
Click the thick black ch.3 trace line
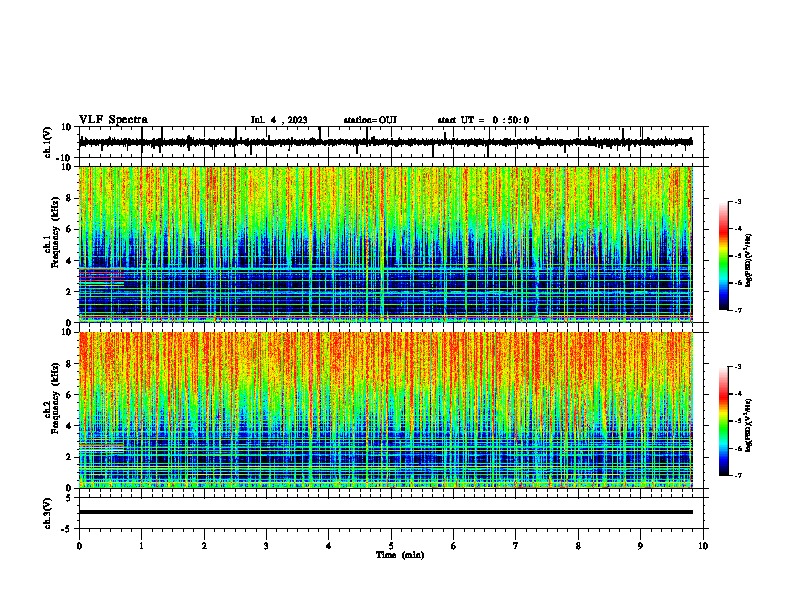click(x=385, y=512)
